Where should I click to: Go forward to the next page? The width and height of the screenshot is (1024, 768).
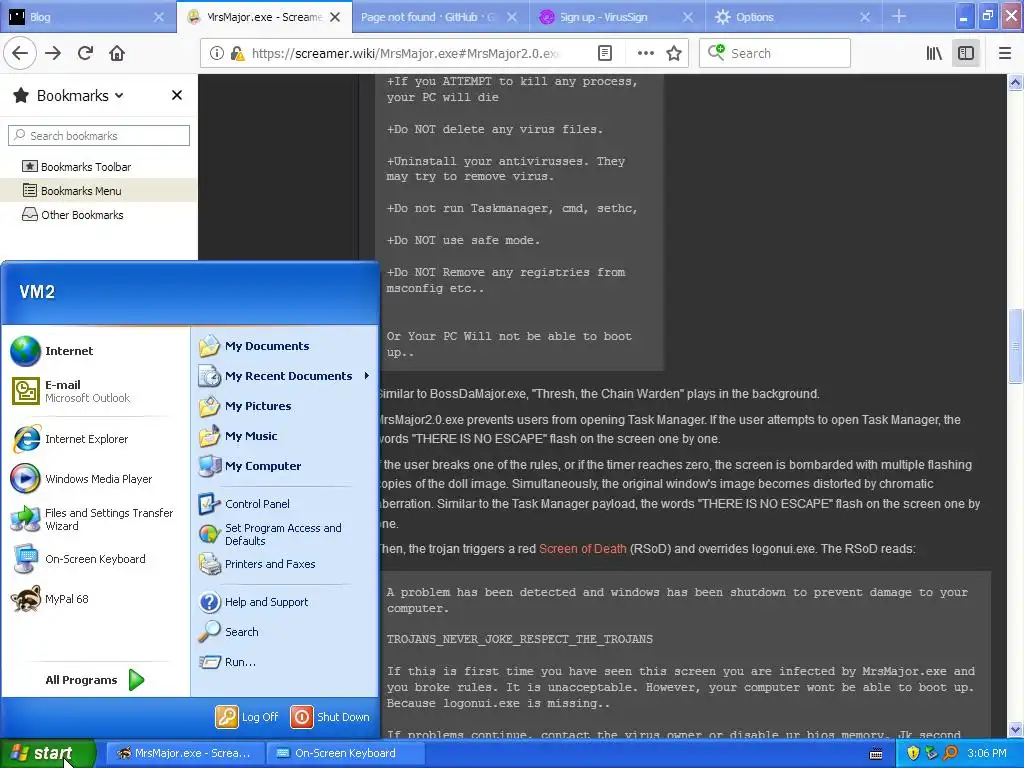[53, 53]
